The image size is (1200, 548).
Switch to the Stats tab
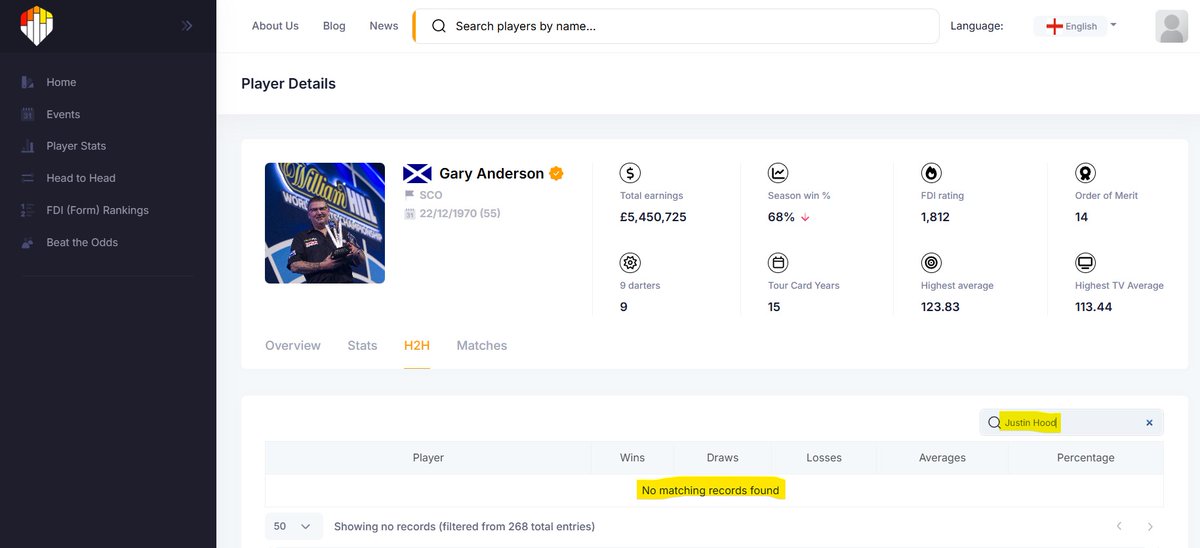(362, 345)
